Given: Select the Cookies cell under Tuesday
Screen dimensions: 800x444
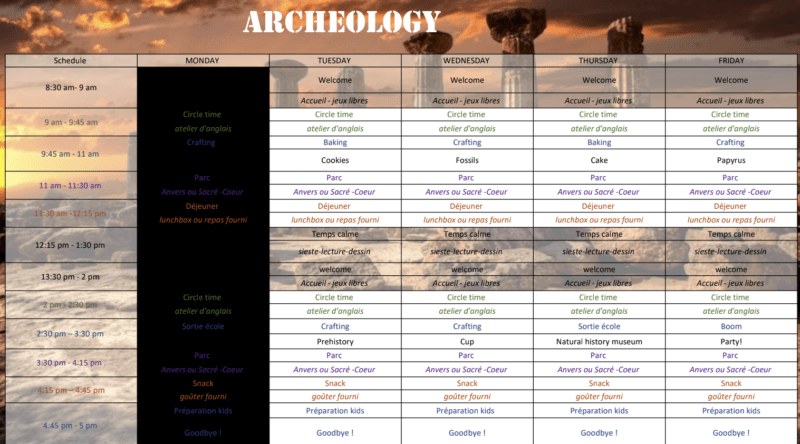Looking at the screenshot, I should (335, 160).
